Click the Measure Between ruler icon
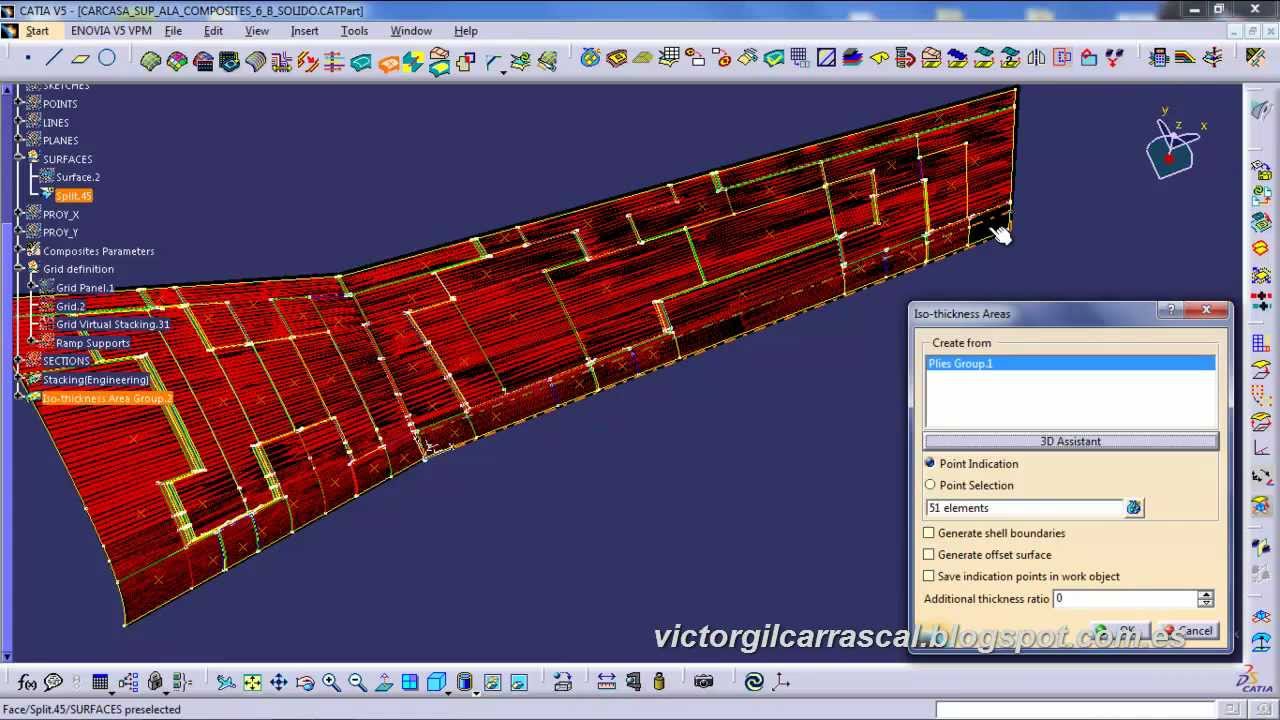Image resolution: width=1280 pixels, height=720 pixels. tap(607, 682)
